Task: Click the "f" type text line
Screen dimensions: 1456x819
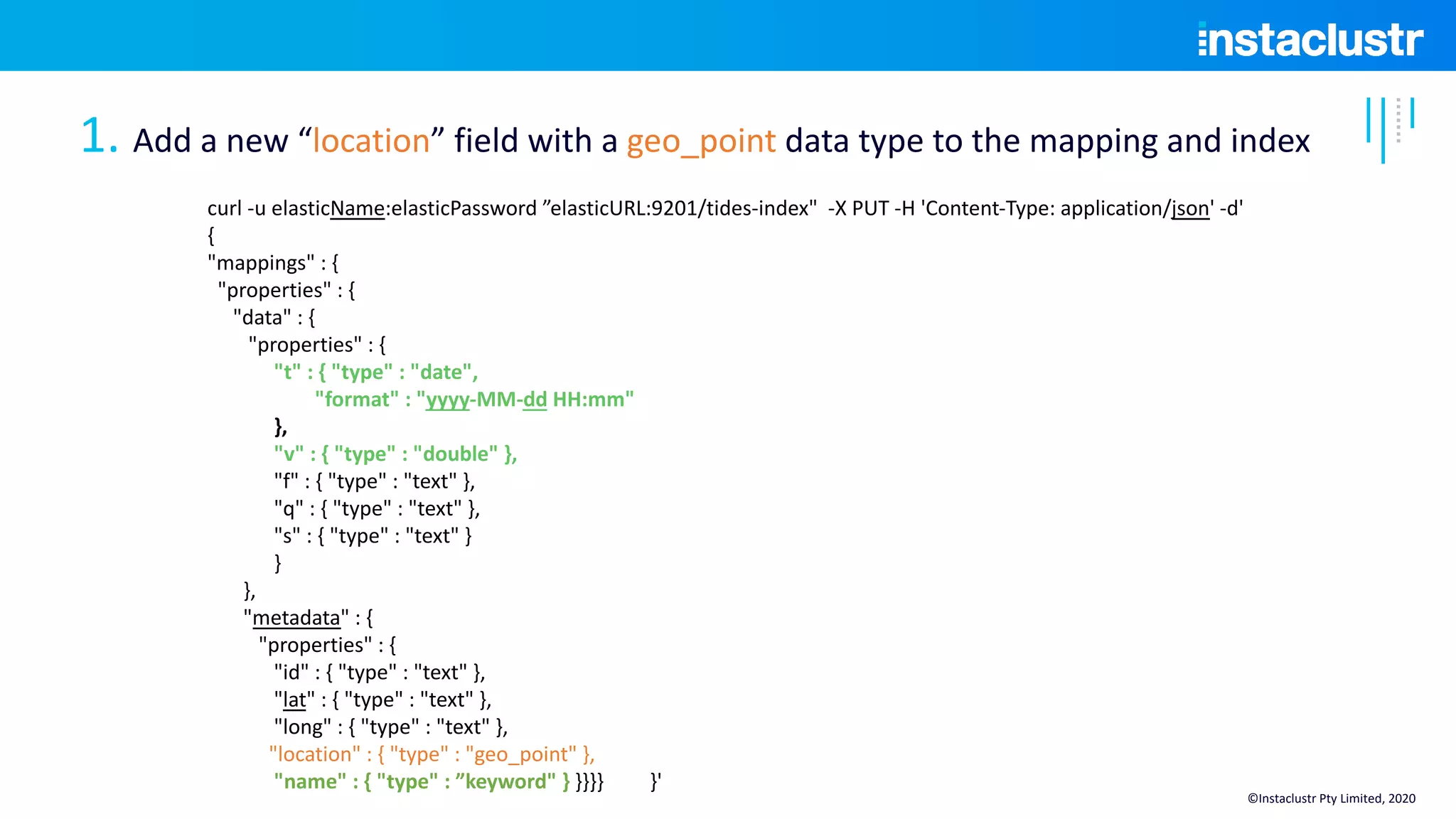Action: click(375, 481)
